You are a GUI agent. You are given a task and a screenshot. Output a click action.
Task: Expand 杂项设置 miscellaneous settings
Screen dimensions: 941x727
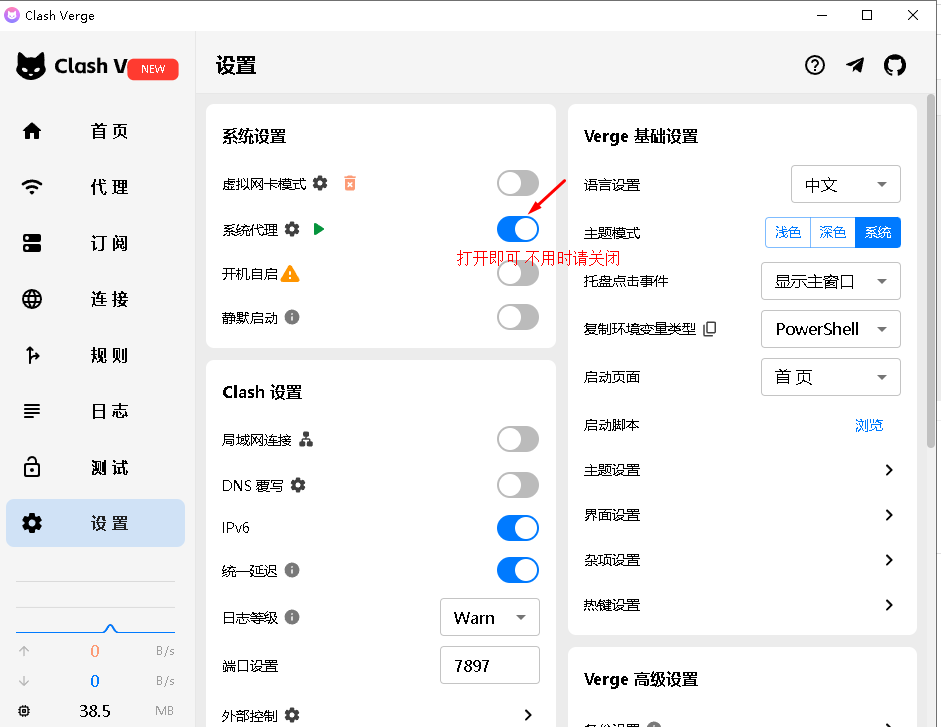pos(742,560)
